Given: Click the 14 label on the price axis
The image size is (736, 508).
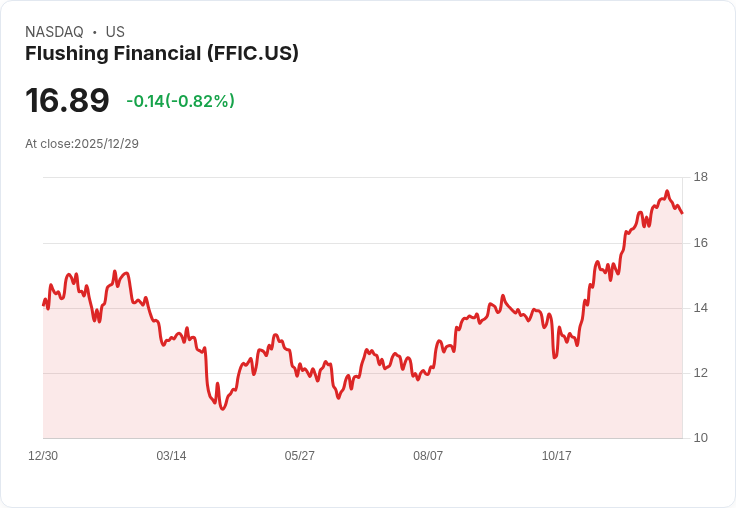Looking at the screenshot, I should [x=701, y=308].
